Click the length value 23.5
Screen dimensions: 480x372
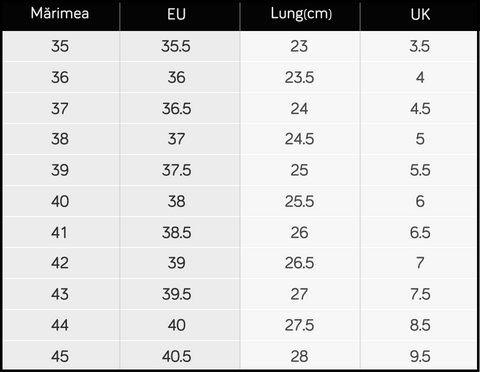(x=299, y=77)
